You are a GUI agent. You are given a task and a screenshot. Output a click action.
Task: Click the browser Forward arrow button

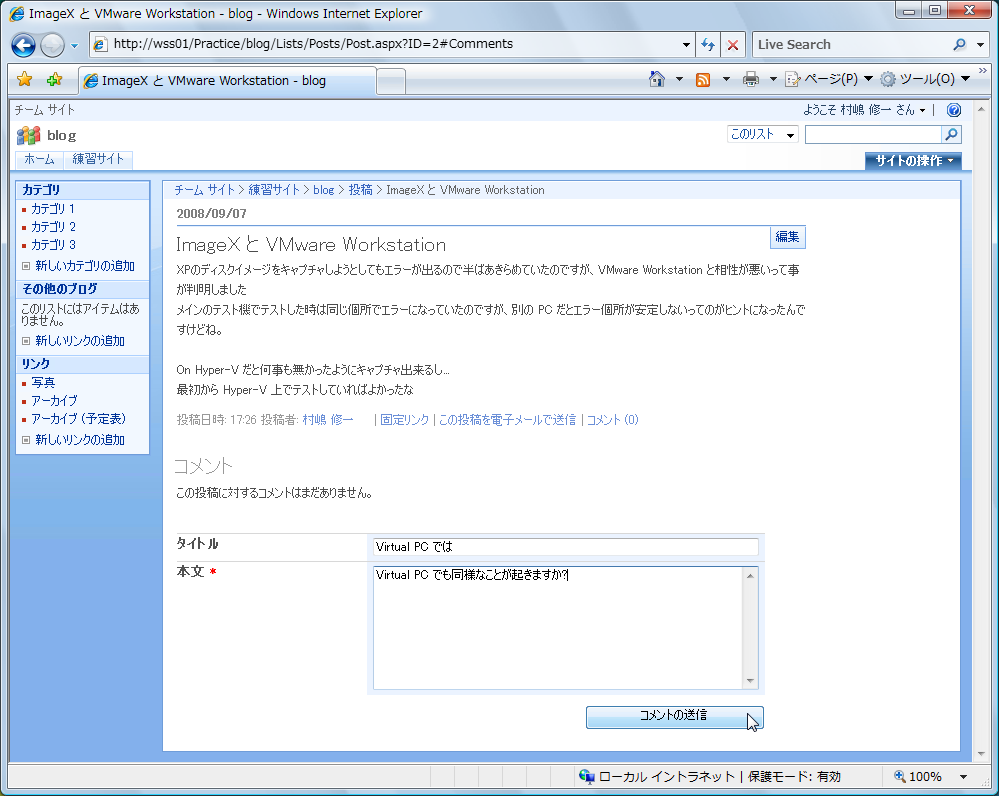[x=52, y=45]
